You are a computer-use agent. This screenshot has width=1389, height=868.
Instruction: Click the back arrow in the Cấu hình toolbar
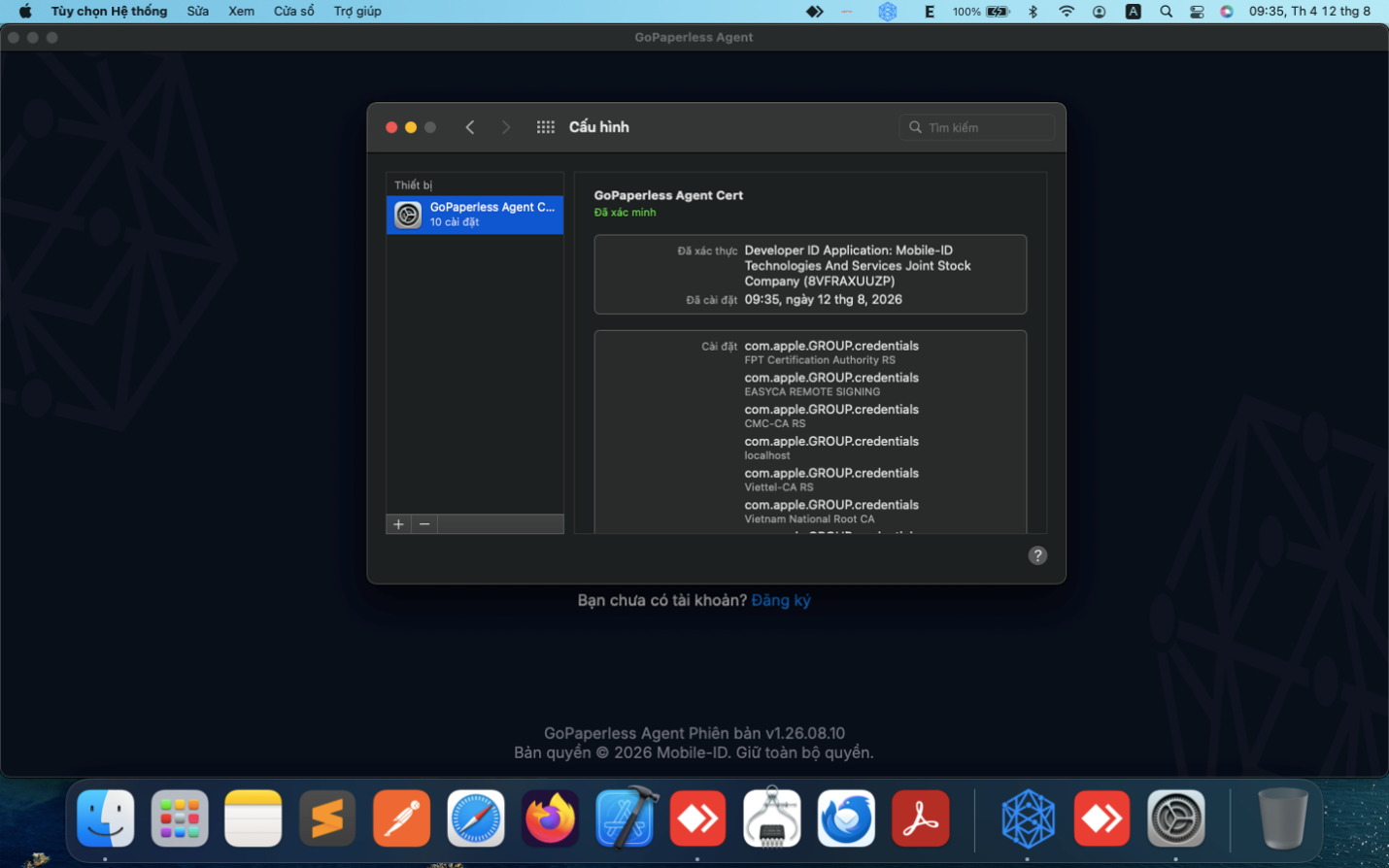[x=470, y=127]
